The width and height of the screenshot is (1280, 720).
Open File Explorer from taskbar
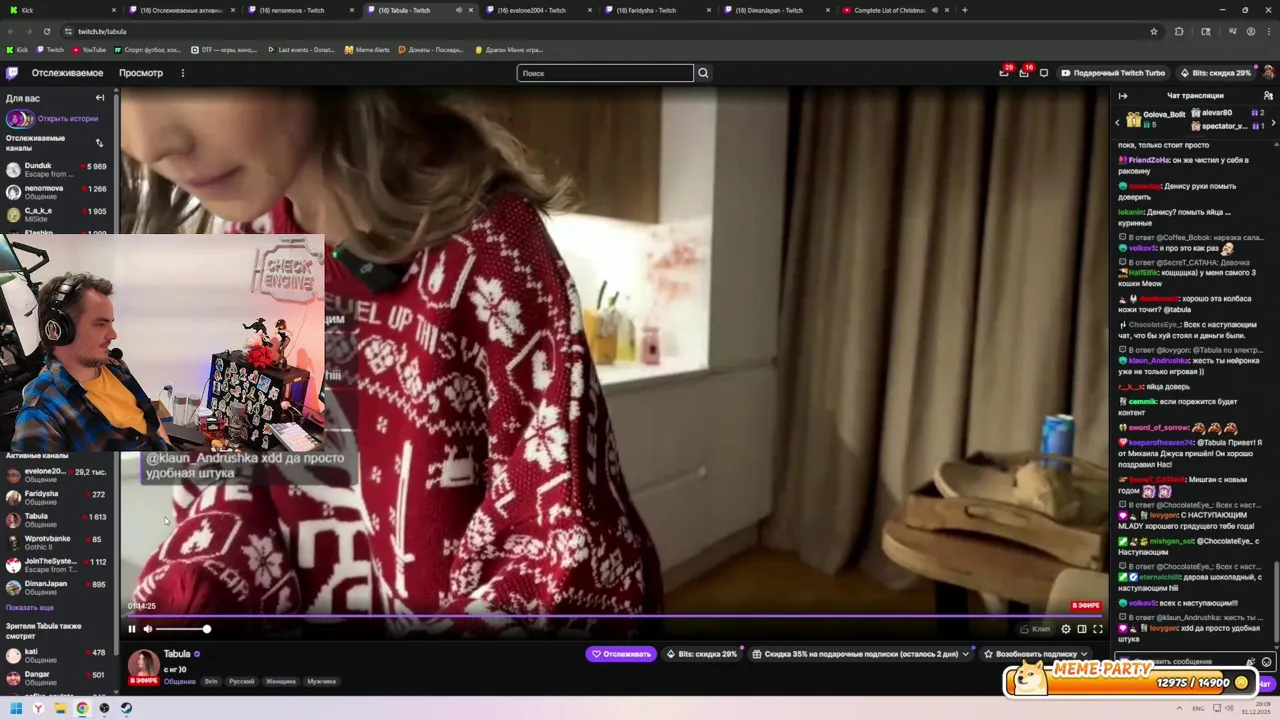click(60, 708)
